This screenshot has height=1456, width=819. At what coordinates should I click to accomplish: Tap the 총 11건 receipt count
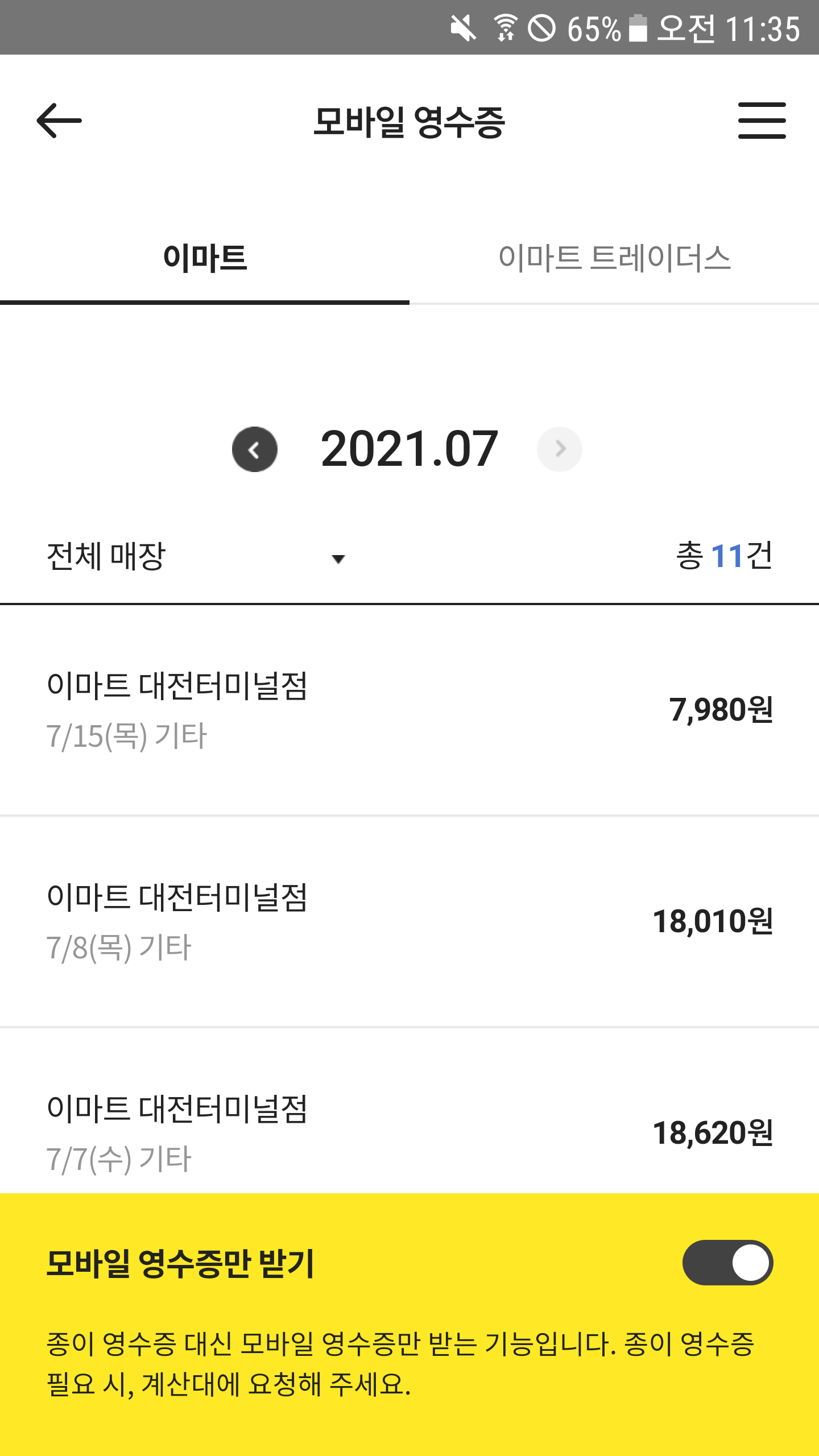tap(724, 556)
